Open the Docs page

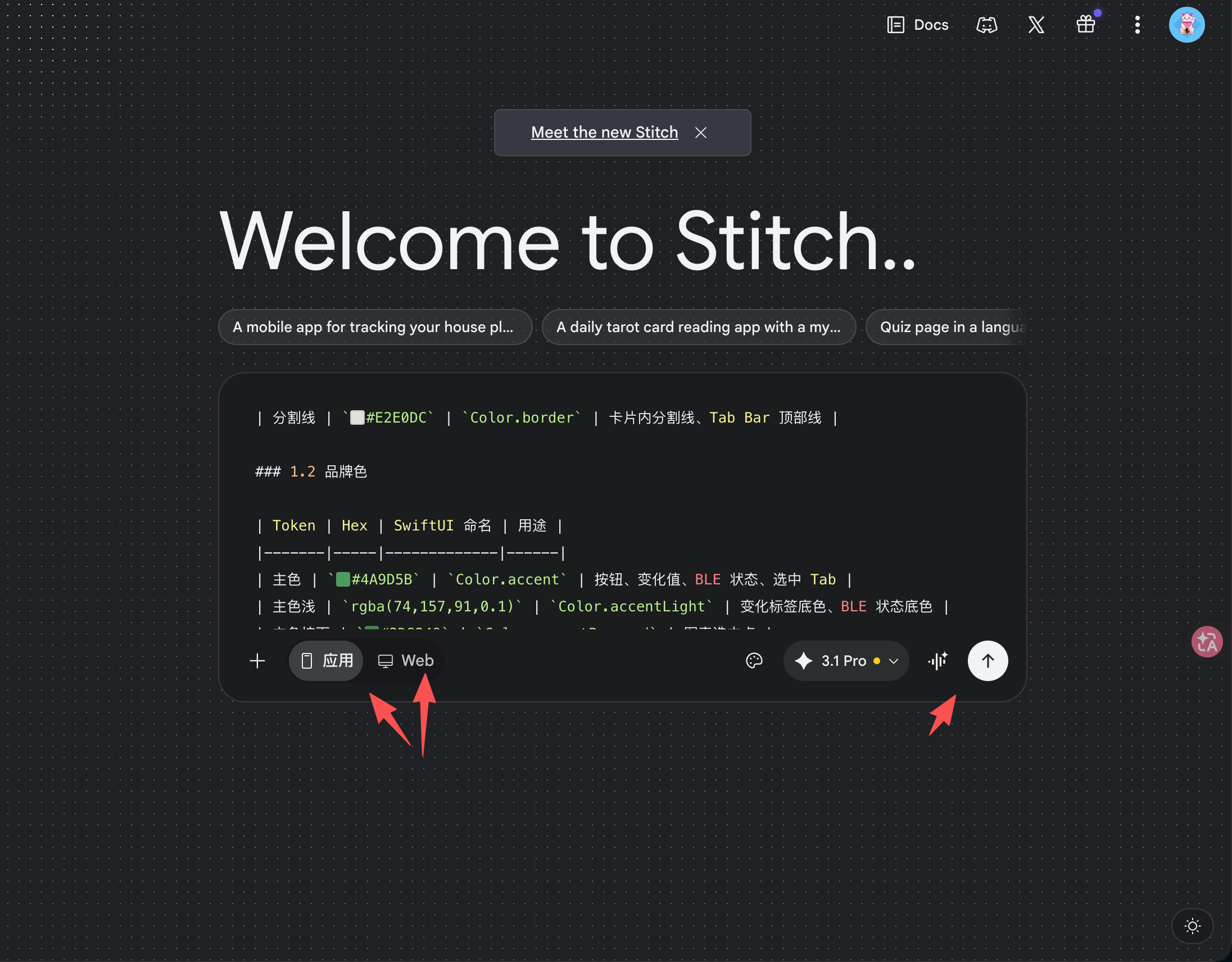918,25
